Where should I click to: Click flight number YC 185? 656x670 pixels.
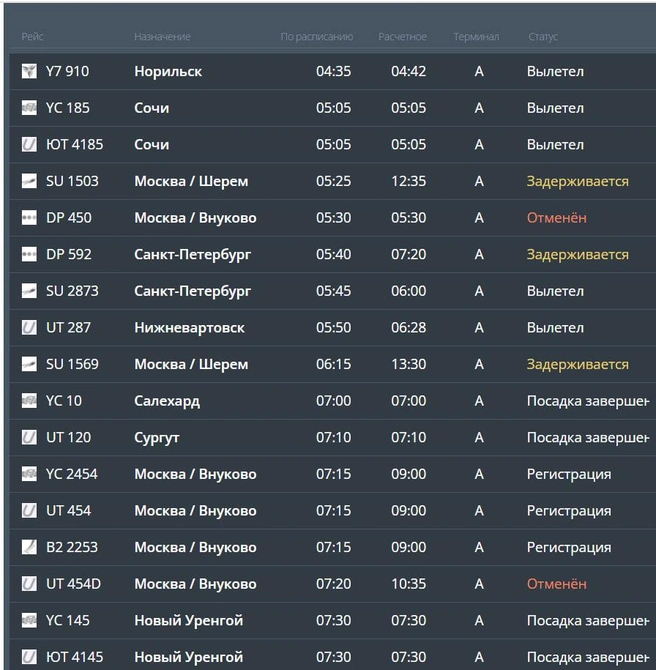coord(68,108)
